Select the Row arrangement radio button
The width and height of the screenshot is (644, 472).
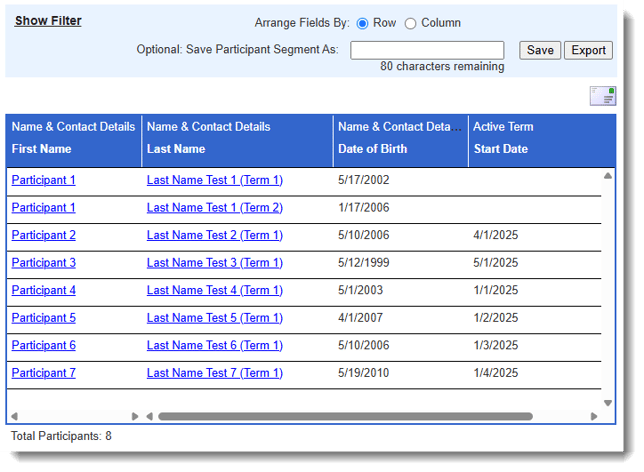coord(362,23)
